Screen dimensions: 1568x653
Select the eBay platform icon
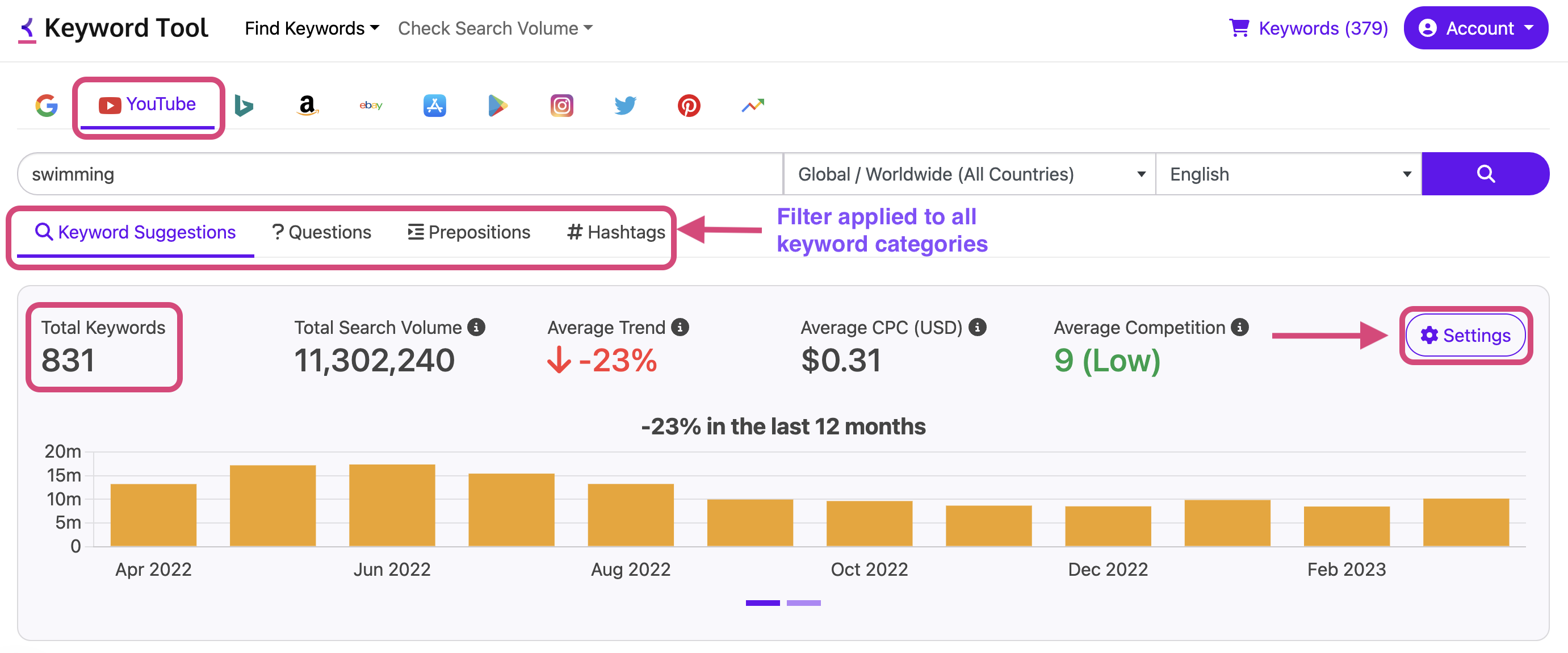(371, 105)
